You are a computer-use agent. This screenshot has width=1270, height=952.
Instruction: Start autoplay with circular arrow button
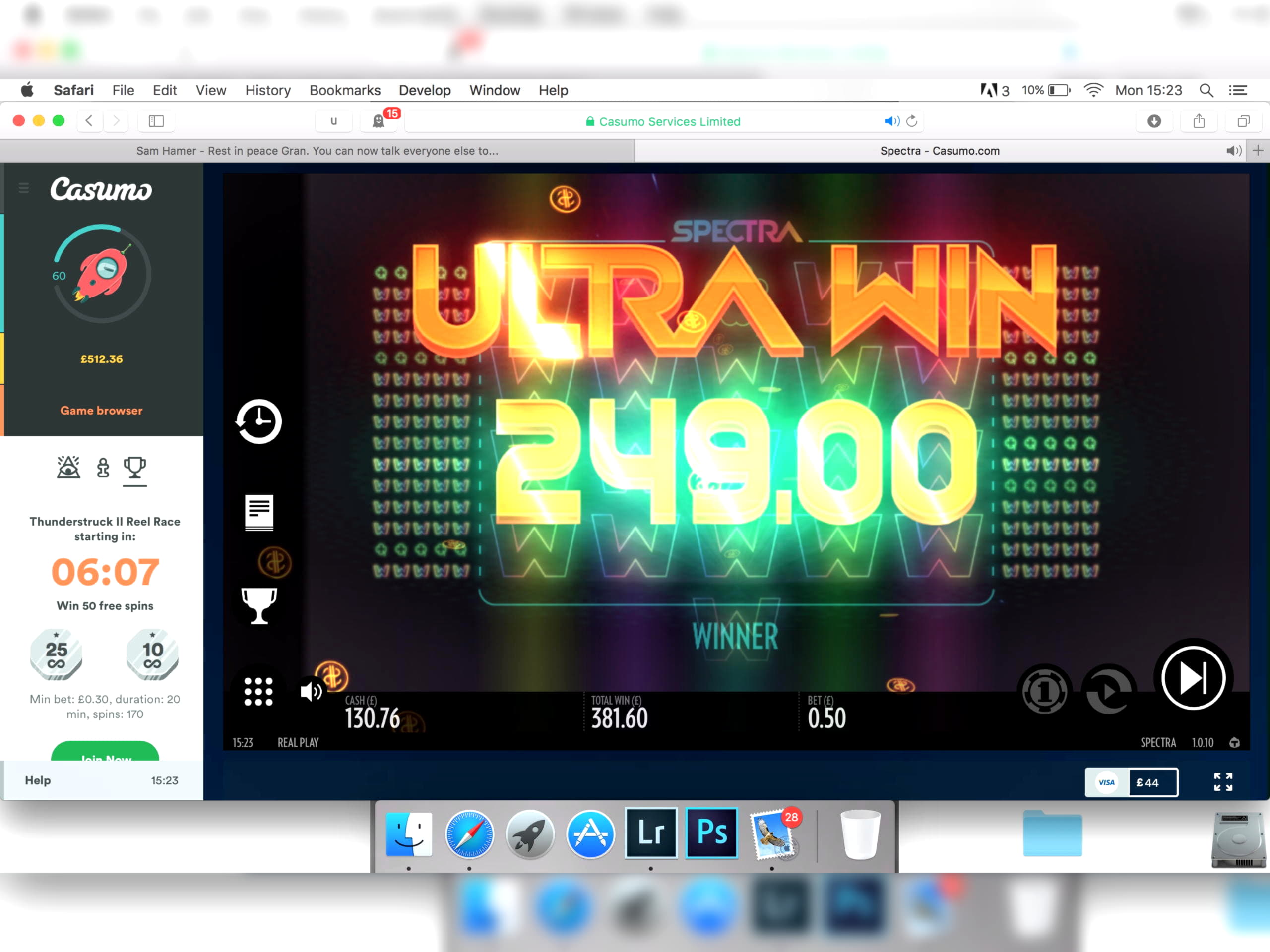pos(1109,692)
